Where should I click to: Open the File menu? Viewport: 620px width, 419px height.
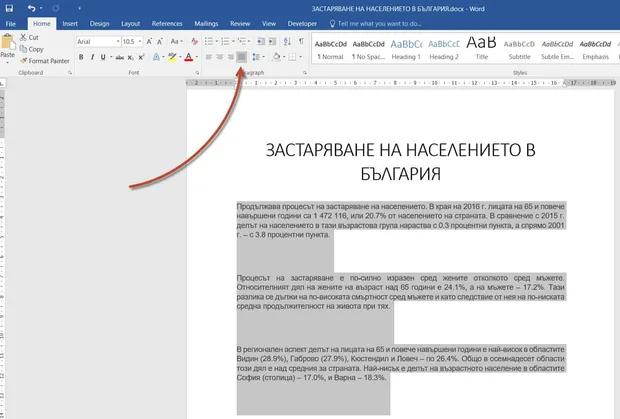point(11,24)
